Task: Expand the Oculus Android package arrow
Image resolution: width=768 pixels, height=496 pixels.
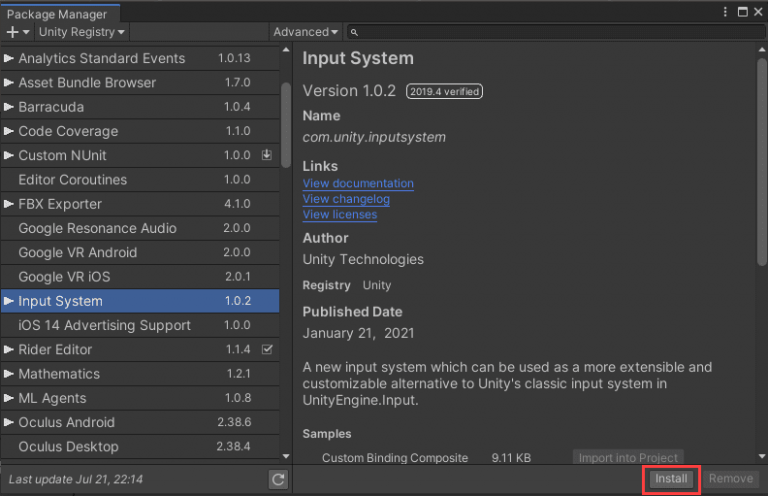Action: pyautogui.click(x=8, y=422)
